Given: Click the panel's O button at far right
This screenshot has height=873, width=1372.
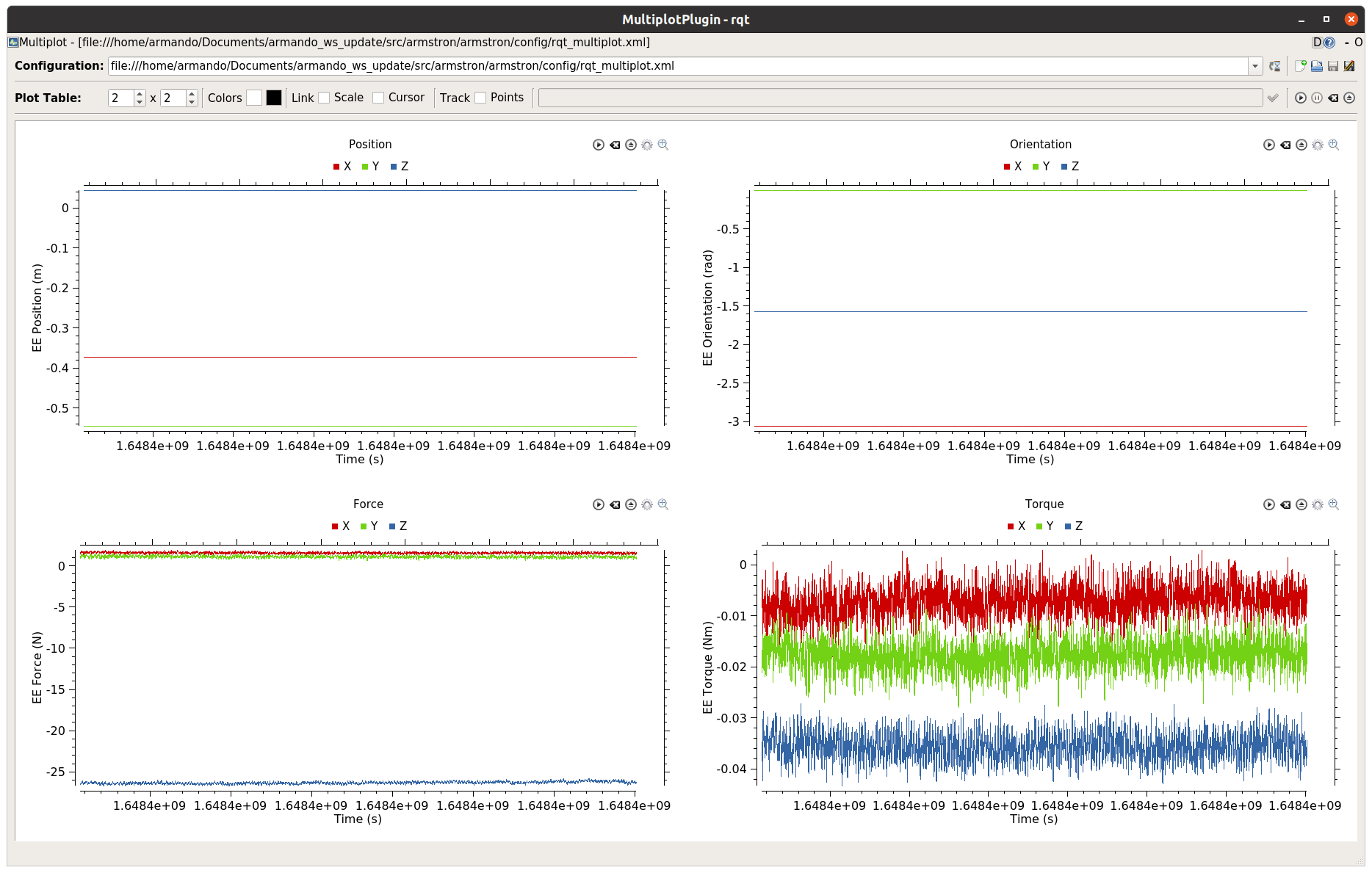Looking at the screenshot, I should point(1359,43).
